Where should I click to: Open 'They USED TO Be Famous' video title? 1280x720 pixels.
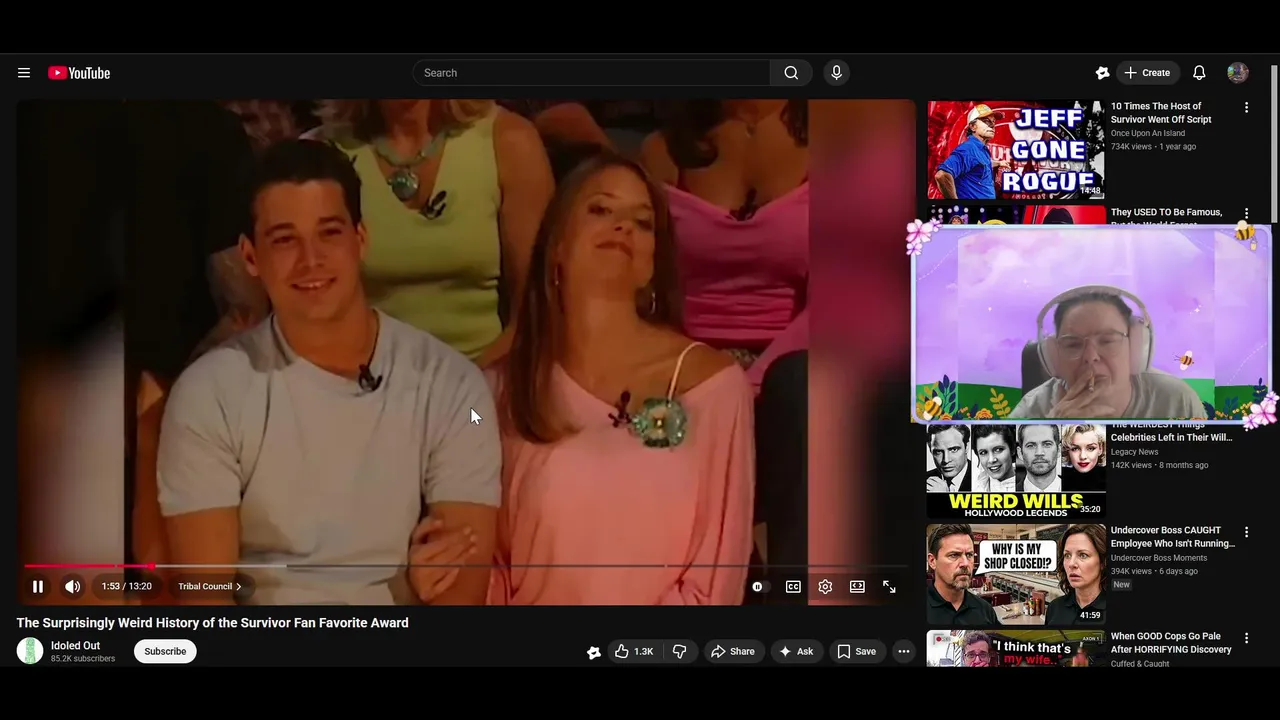pyautogui.click(x=1167, y=213)
